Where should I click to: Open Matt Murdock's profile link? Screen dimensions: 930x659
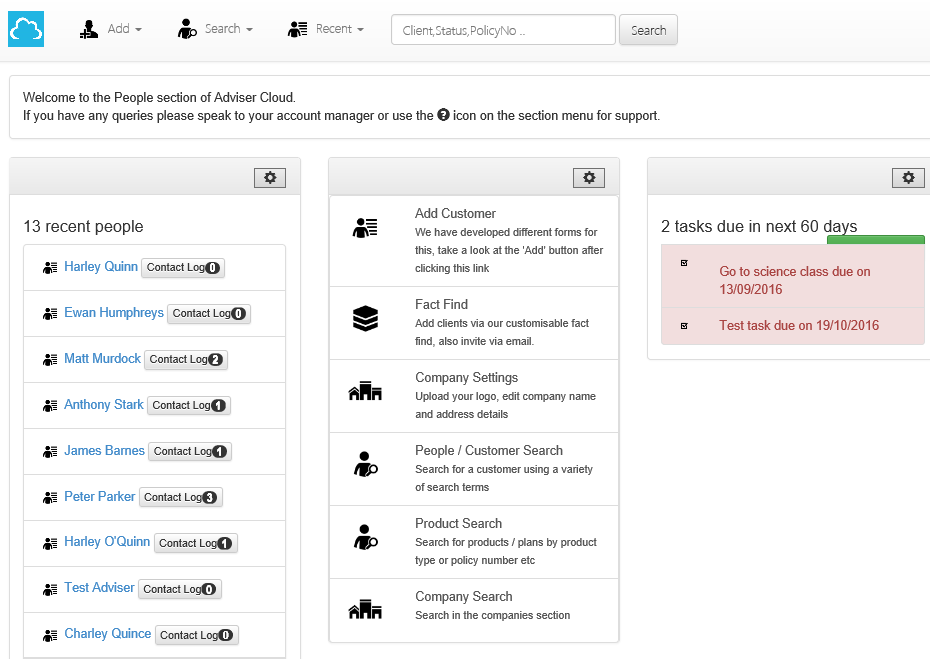pyautogui.click(x=102, y=359)
